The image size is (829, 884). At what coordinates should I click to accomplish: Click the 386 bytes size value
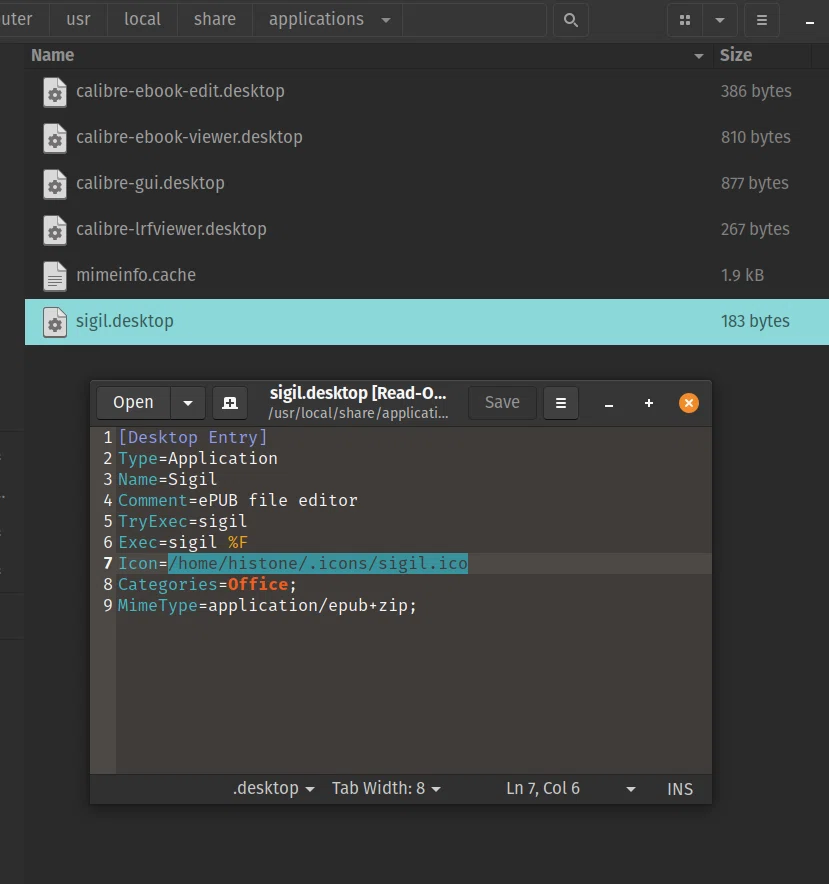[x=756, y=91]
